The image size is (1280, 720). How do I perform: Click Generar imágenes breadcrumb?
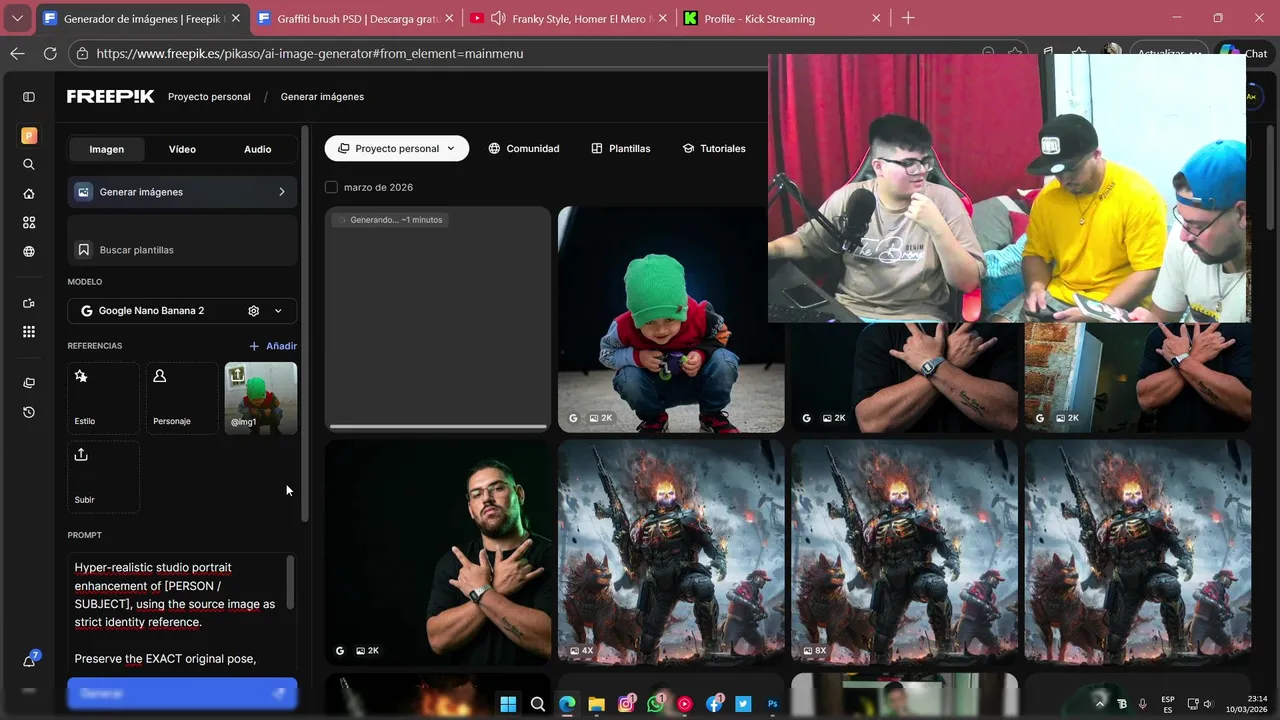coord(322,97)
